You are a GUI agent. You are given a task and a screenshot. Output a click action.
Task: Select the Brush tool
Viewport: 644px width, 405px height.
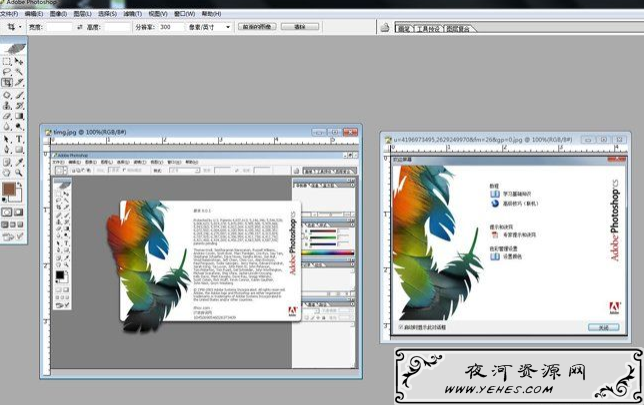click(x=19, y=95)
